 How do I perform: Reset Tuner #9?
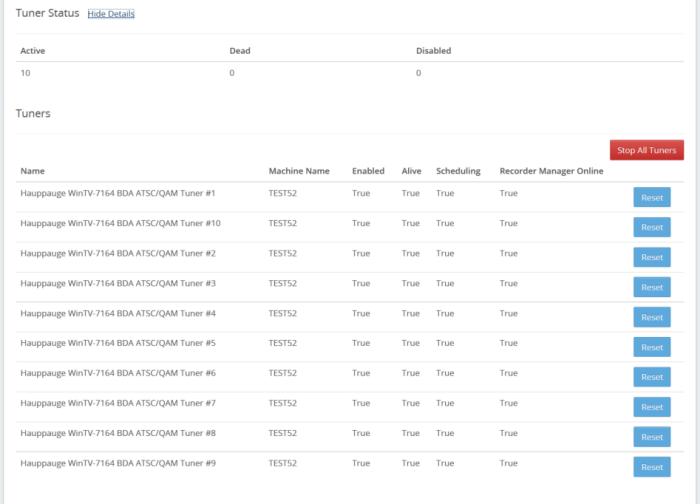pyautogui.click(x=652, y=467)
